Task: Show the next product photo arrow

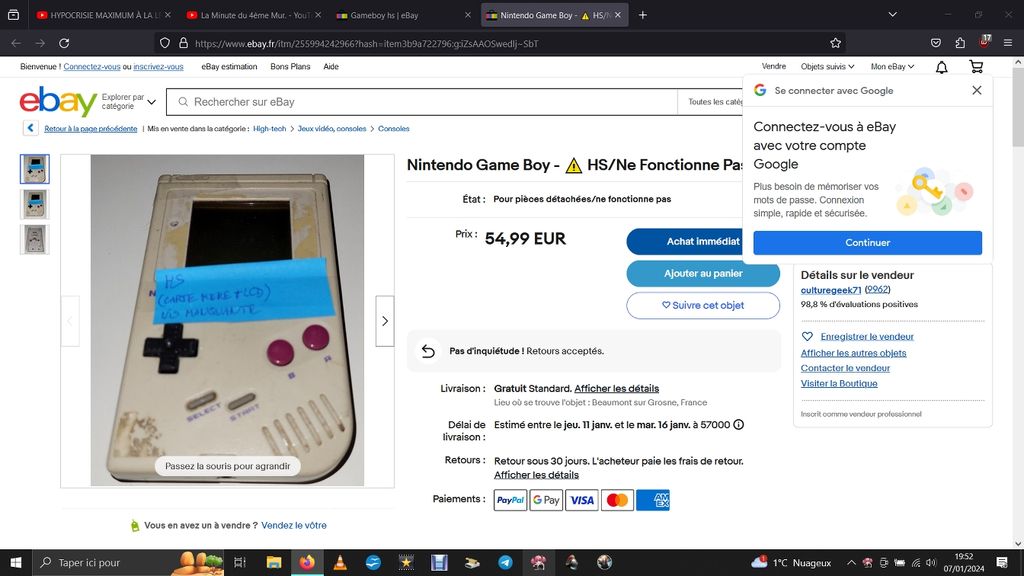Action: (385, 321)
